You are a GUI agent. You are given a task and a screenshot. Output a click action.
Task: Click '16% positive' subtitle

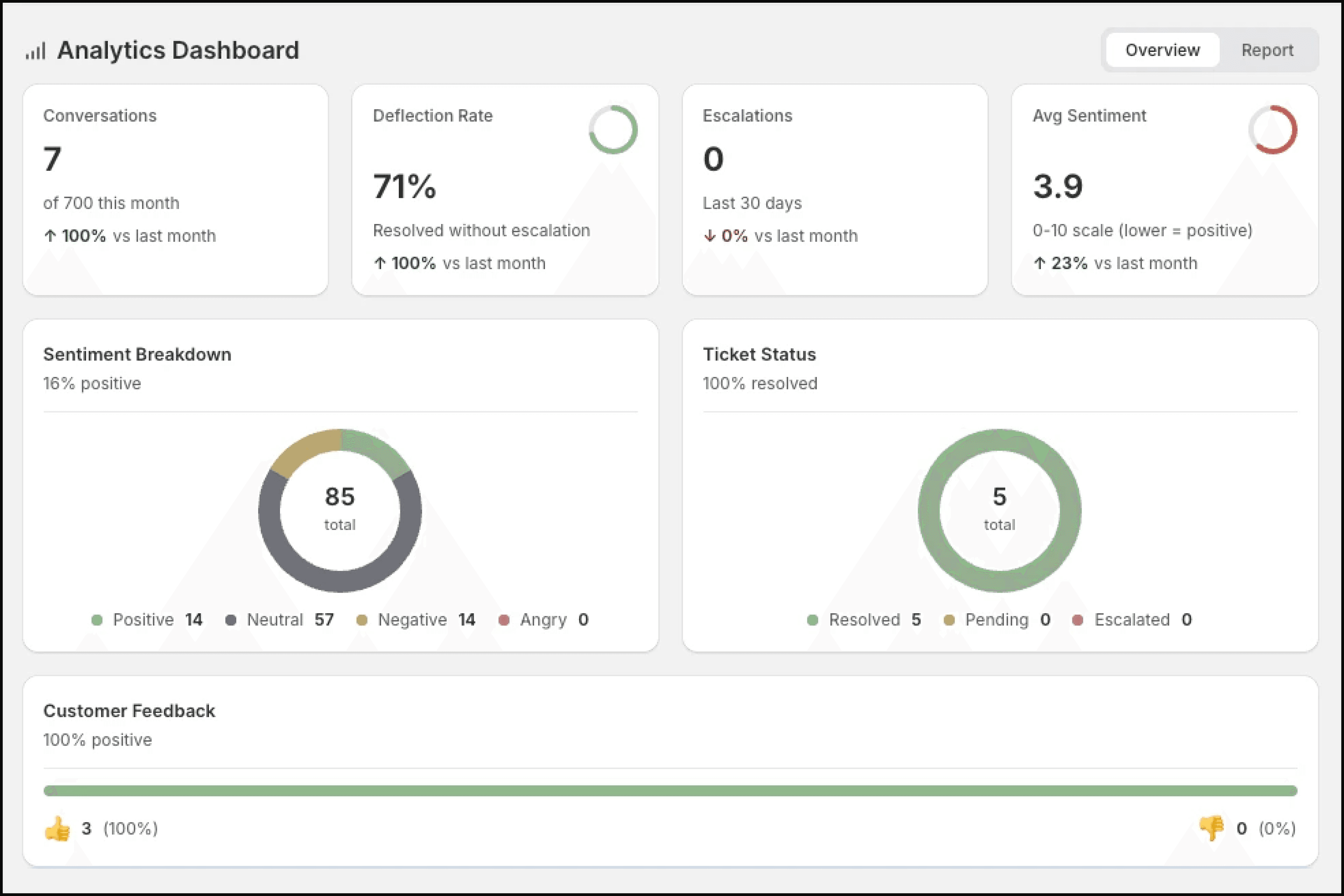pyautogui.click(x=92, y=384)
